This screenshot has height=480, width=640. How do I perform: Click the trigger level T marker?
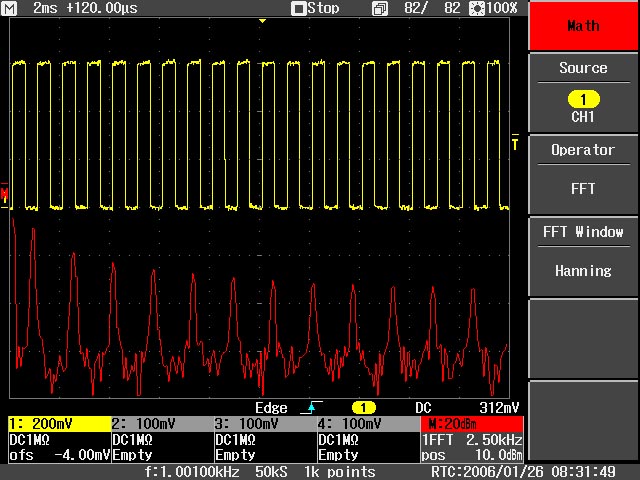[515, 144]
